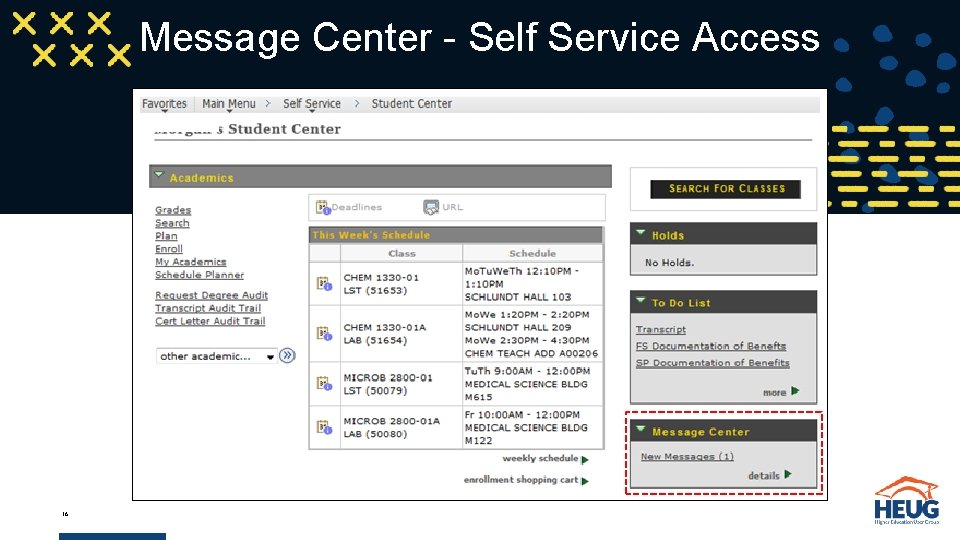Open Self Service breadcrumb menu
Screen dimensions: 960x540
(x=312, y=104)
